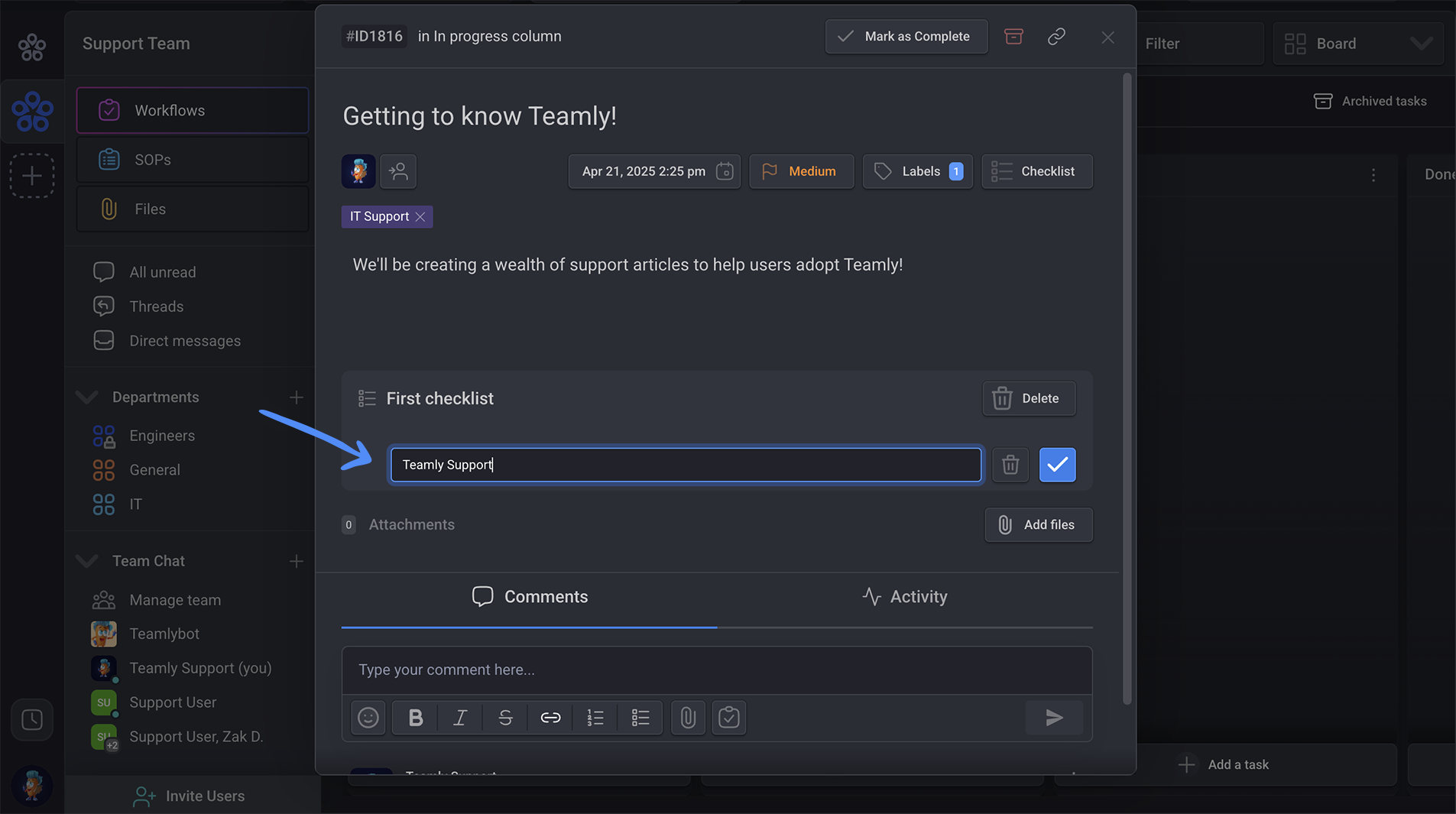
Task: Click the comment text input area
Action: coord(717,670)
